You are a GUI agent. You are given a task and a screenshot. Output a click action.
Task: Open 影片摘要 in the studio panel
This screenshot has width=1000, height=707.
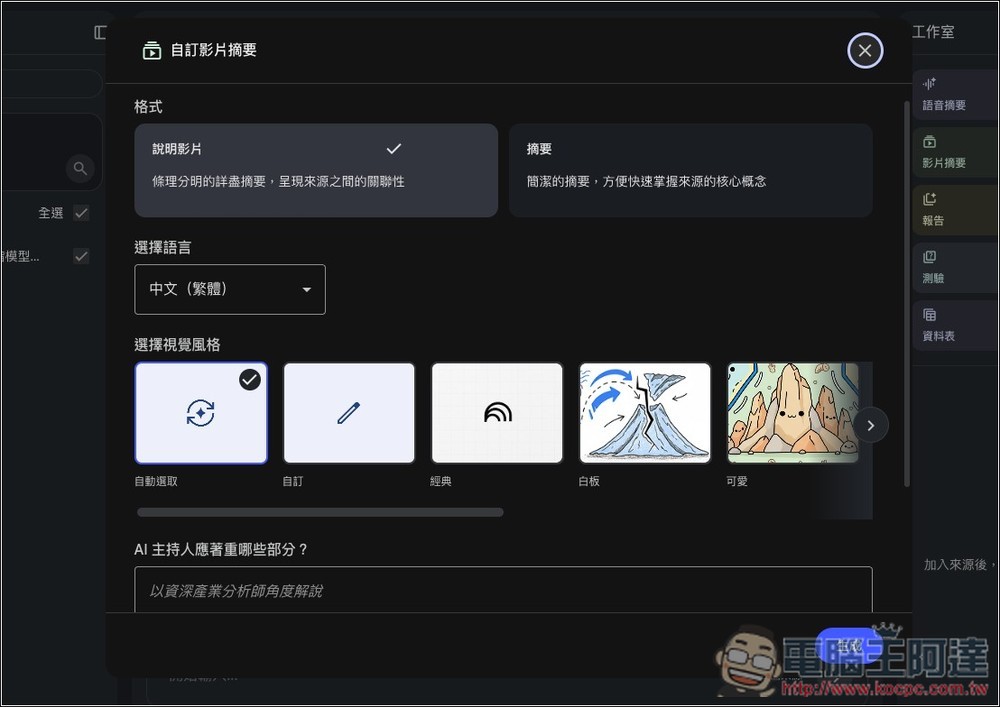click(x=955, y=152)
